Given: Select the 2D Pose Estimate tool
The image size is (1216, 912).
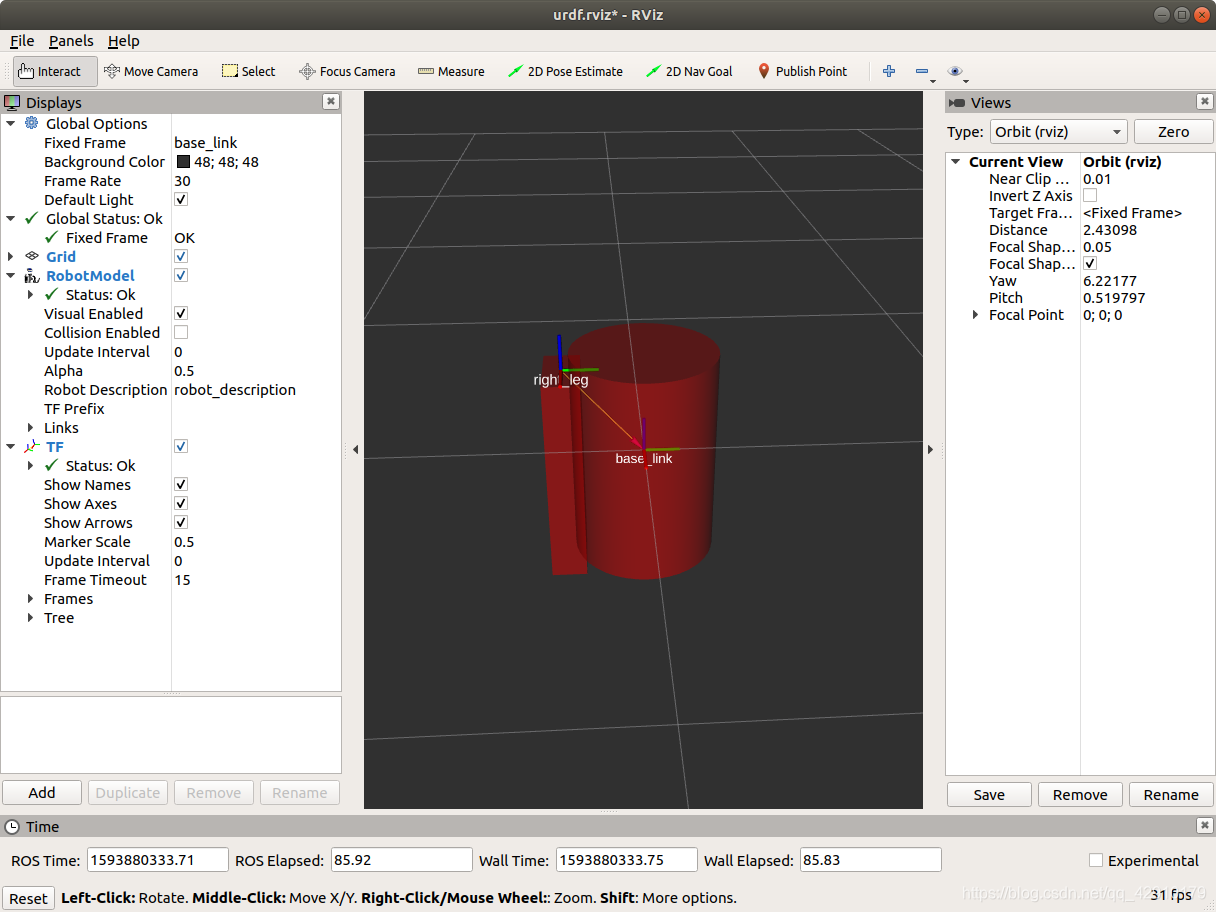Looking at the screenshot, I should pyautogui.click(x=565, y=71).
